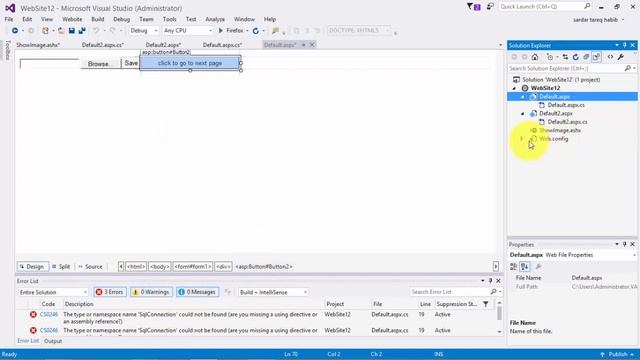Image resolution: width=640 pixels, height=360 pixels.
Task: Open the Entire Solution scope dropdown
Action: pyautogui.click(x=53, y=292)
